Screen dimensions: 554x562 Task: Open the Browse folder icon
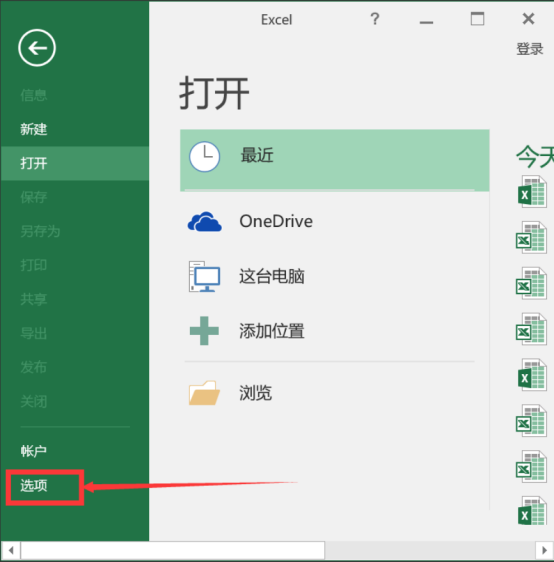pos(204,393)
